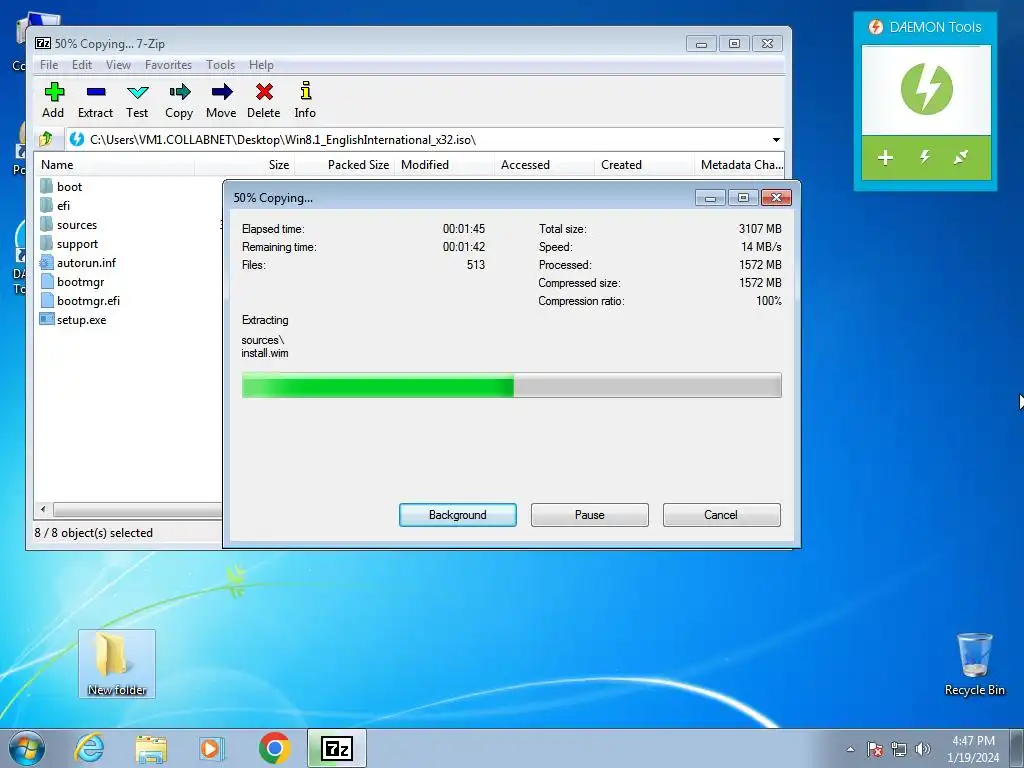Viewport: 1024px width, 768px height.
Task: Click the quick mount lightning icon in DAEMON Tools
Action: (x=925, y=157)
